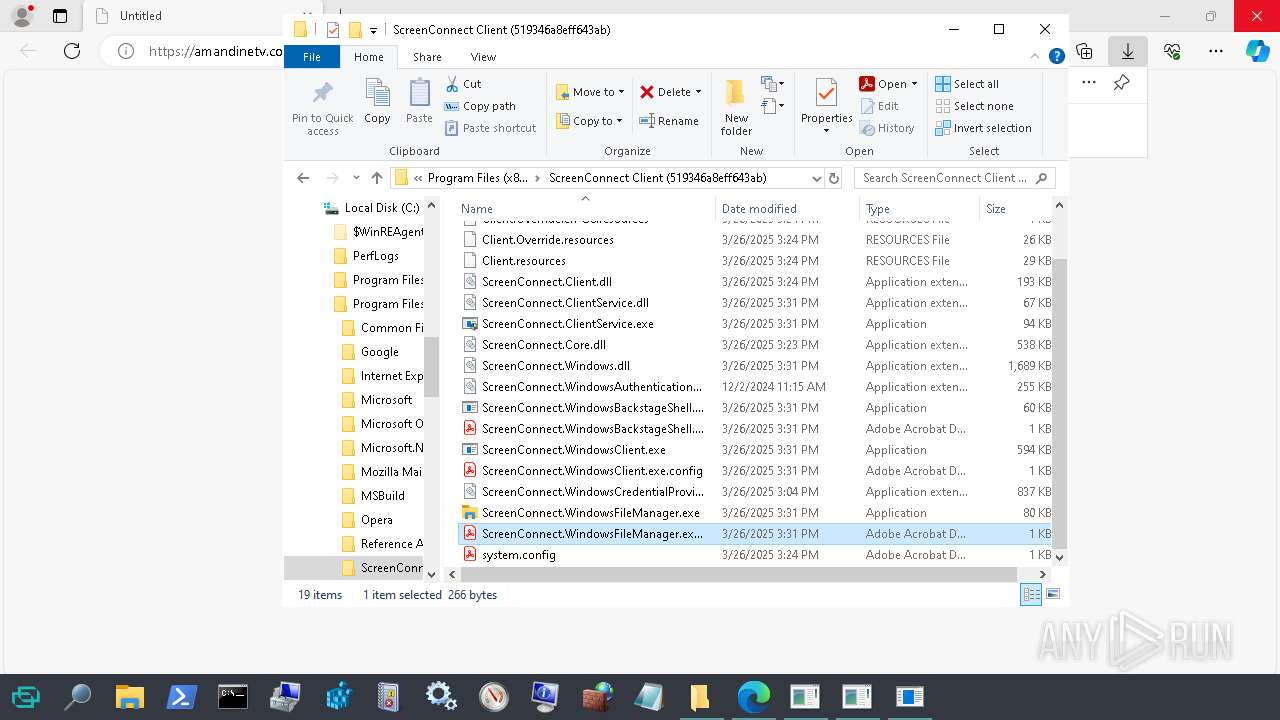1280x720 pixels.
Task: Expand the Delete dropdown arrow
Action: click(x=698, y=92)
